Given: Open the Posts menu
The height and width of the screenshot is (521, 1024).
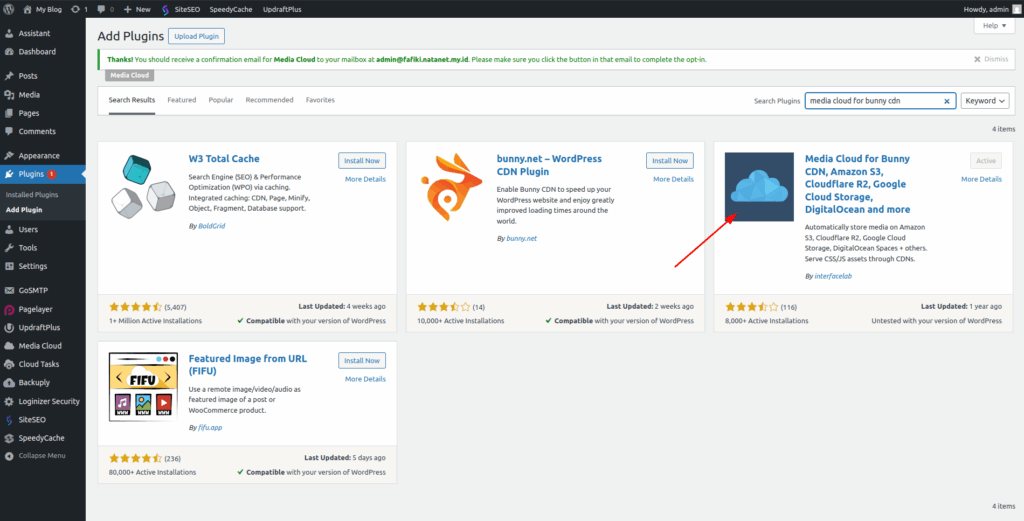Looking at the screenshot, I should (x=28, y=76).
